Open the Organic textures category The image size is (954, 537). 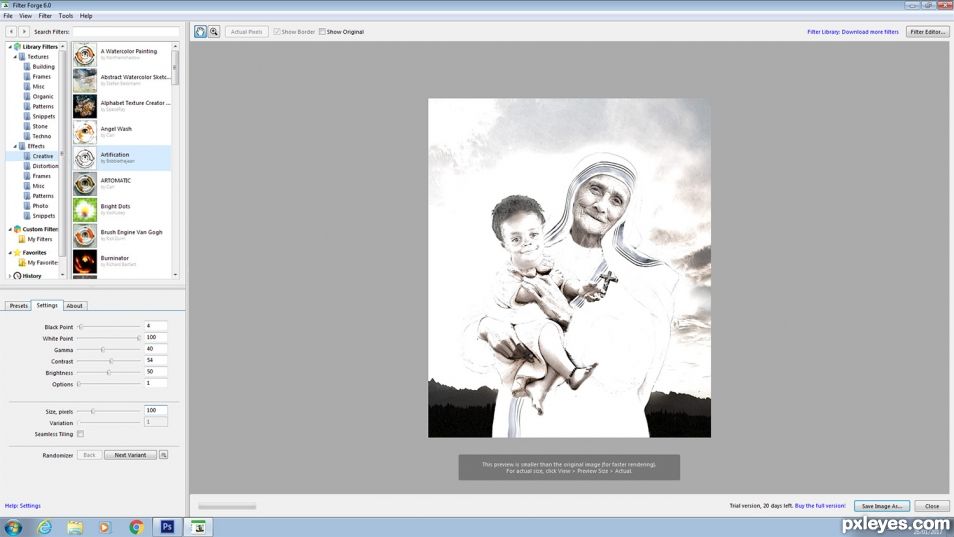pos(43,96)
